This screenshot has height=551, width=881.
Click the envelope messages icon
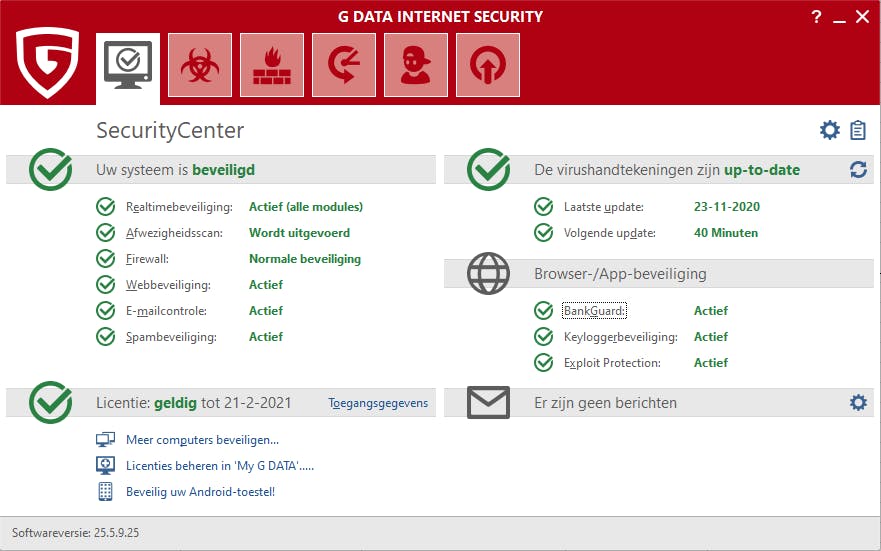click(x=488, y=403)
